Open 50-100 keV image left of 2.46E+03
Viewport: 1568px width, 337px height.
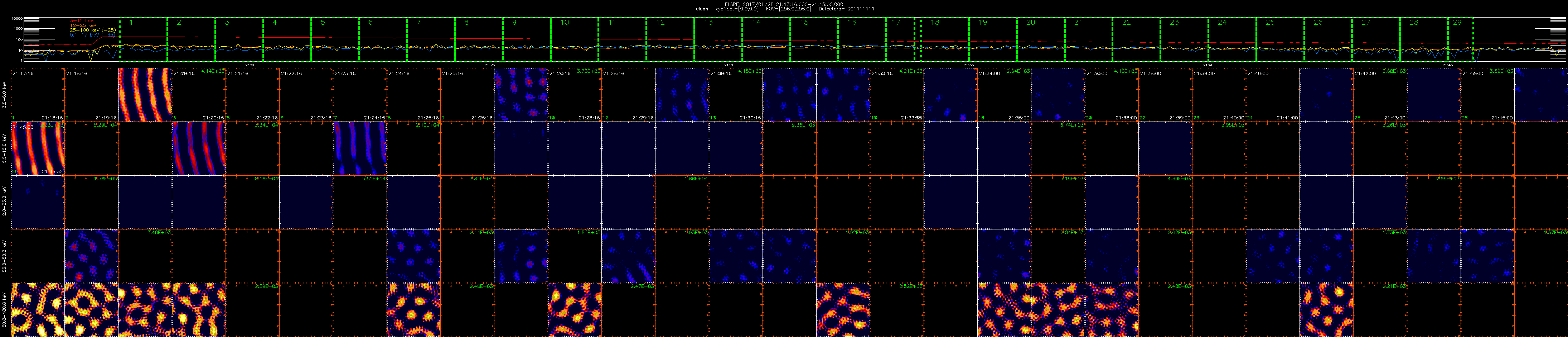coord(413,310)
